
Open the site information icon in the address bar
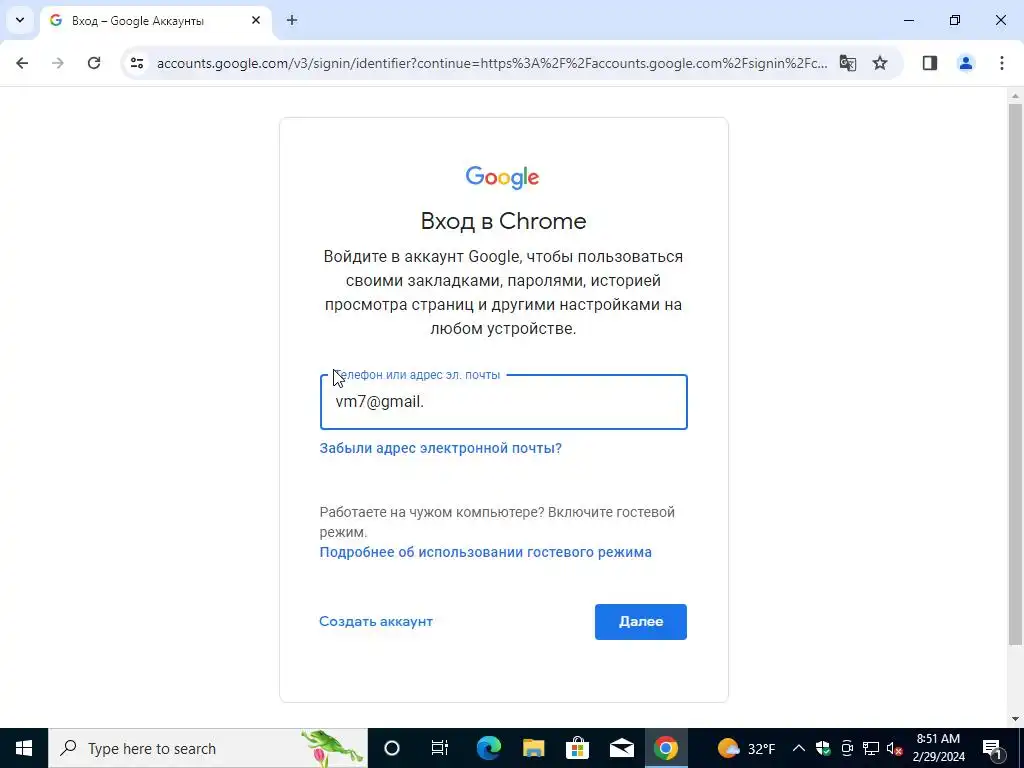[x=136, y=63]
